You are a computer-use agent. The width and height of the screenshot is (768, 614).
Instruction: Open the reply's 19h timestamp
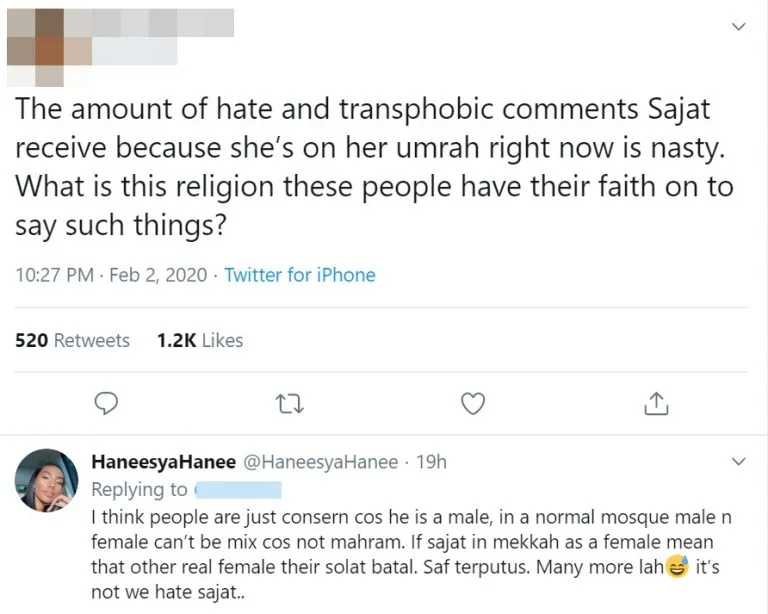pos(432,462)
